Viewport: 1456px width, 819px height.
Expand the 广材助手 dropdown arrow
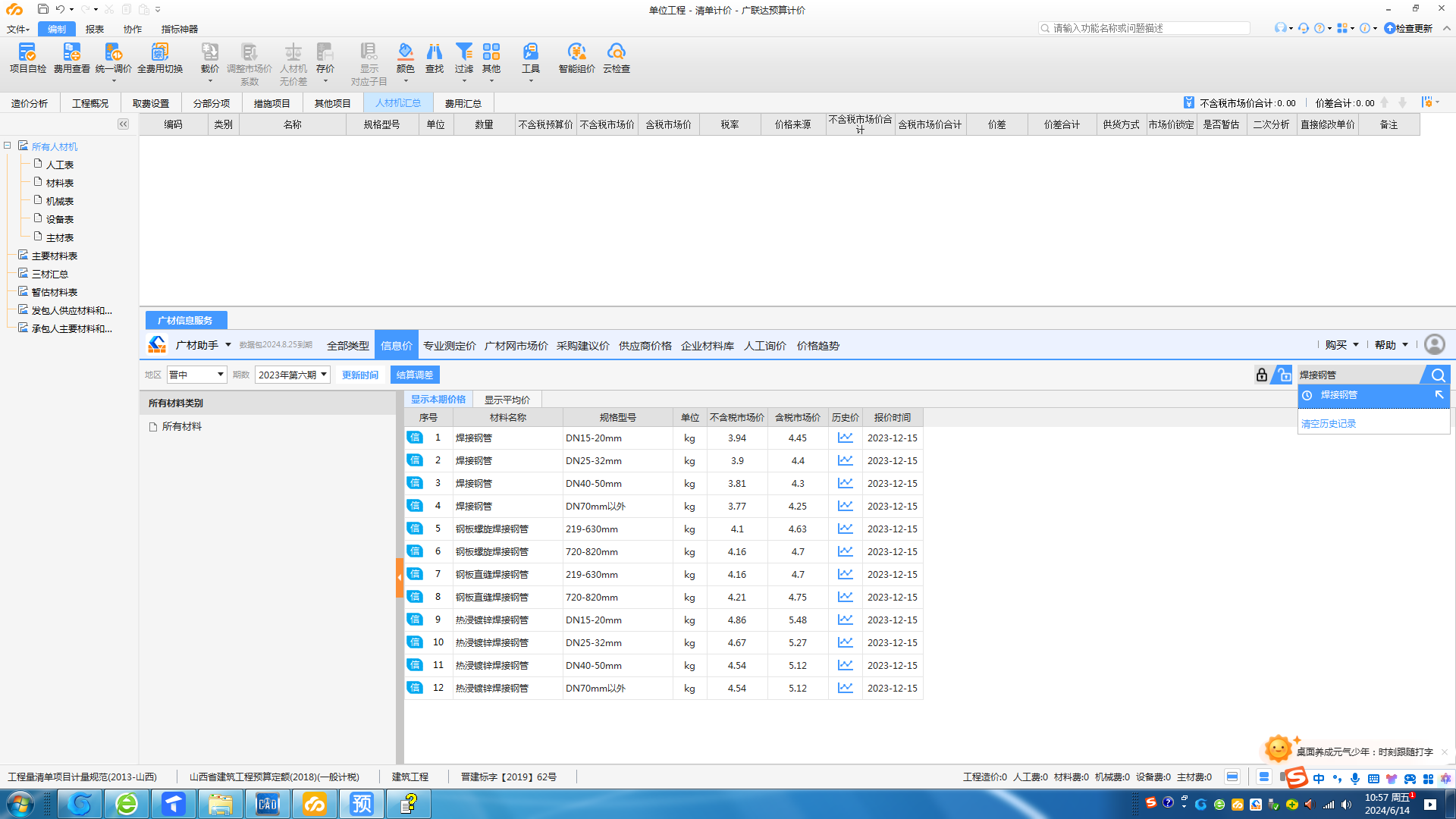click(x=227, y=345)
